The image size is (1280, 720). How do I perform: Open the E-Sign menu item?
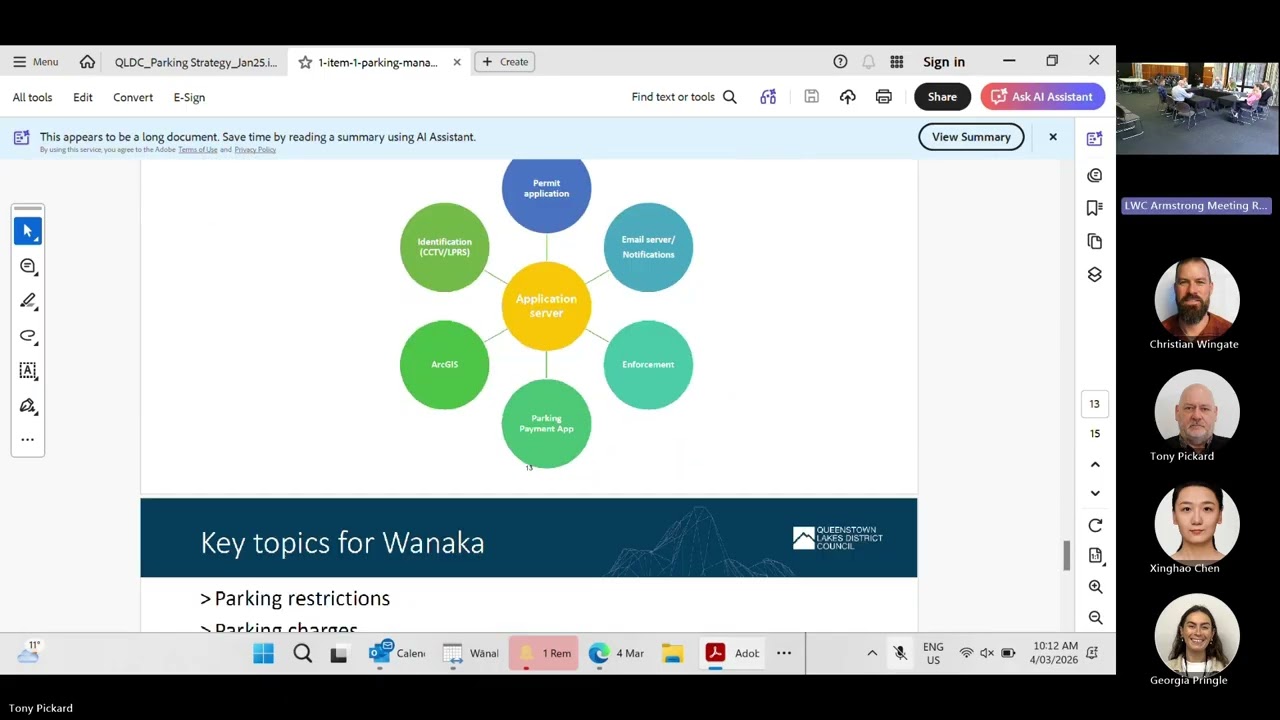(189, 97)
